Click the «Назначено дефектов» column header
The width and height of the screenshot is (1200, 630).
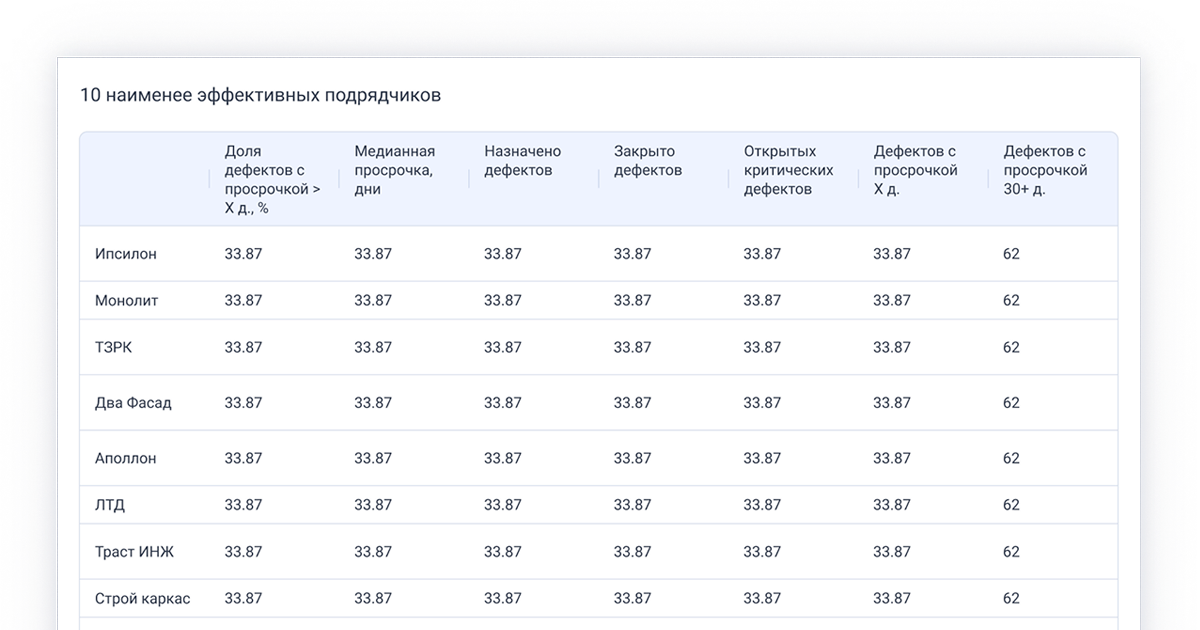[x=525, y=160]
